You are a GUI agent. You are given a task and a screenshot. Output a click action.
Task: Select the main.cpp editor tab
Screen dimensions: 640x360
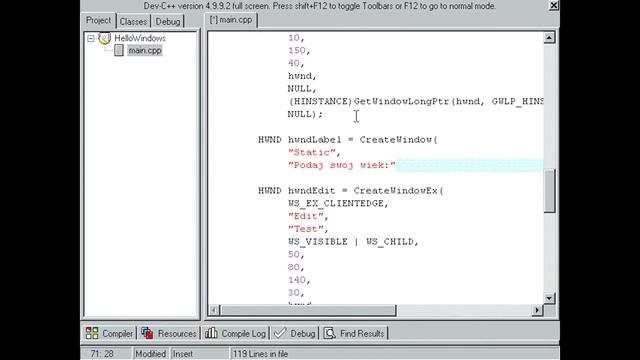pyautogui.click(x=231, y=20)
